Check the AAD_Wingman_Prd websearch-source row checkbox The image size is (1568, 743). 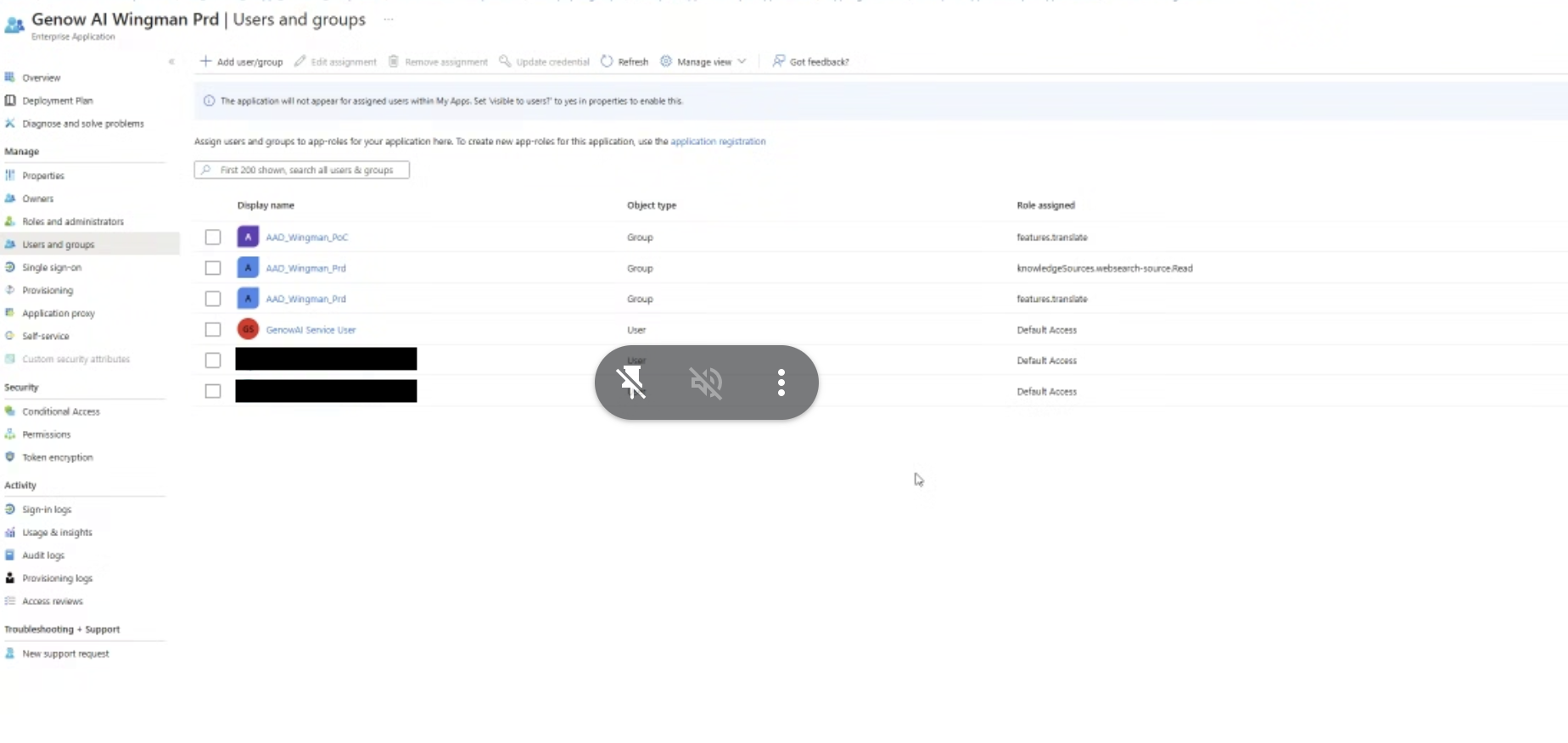coord(213,268)
